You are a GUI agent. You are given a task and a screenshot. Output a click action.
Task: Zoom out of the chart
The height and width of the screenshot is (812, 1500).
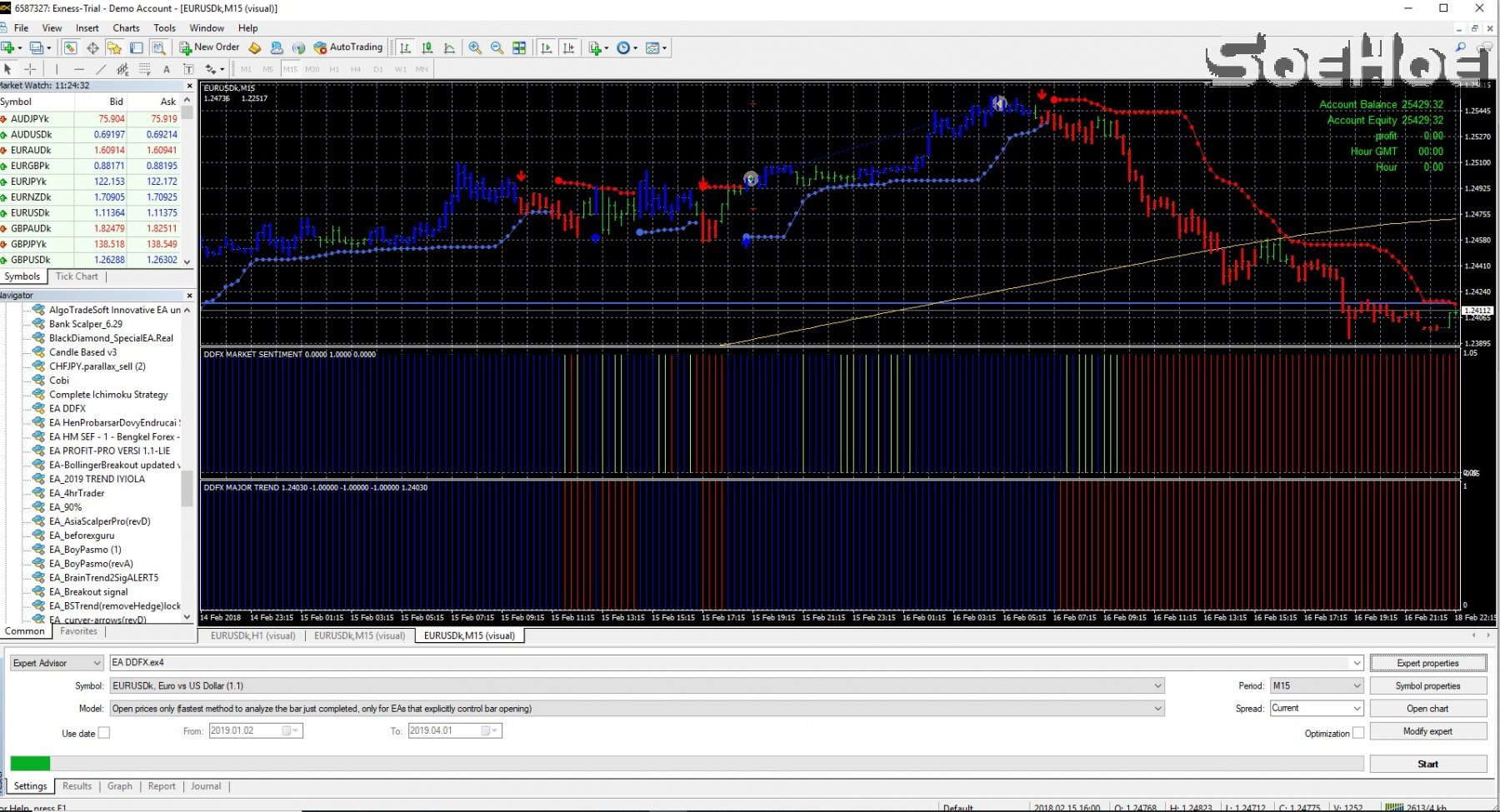point(497,48)
